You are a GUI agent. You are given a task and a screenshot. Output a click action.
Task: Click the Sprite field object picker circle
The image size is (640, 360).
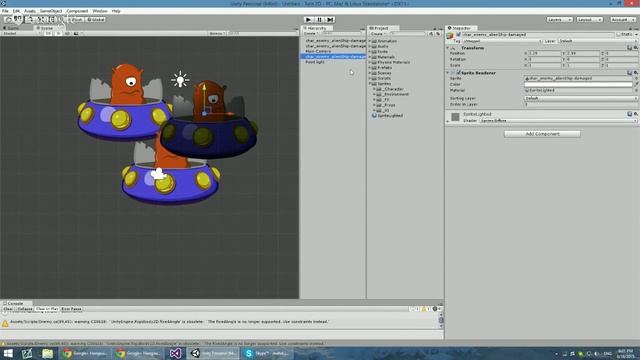coord(636,78)
